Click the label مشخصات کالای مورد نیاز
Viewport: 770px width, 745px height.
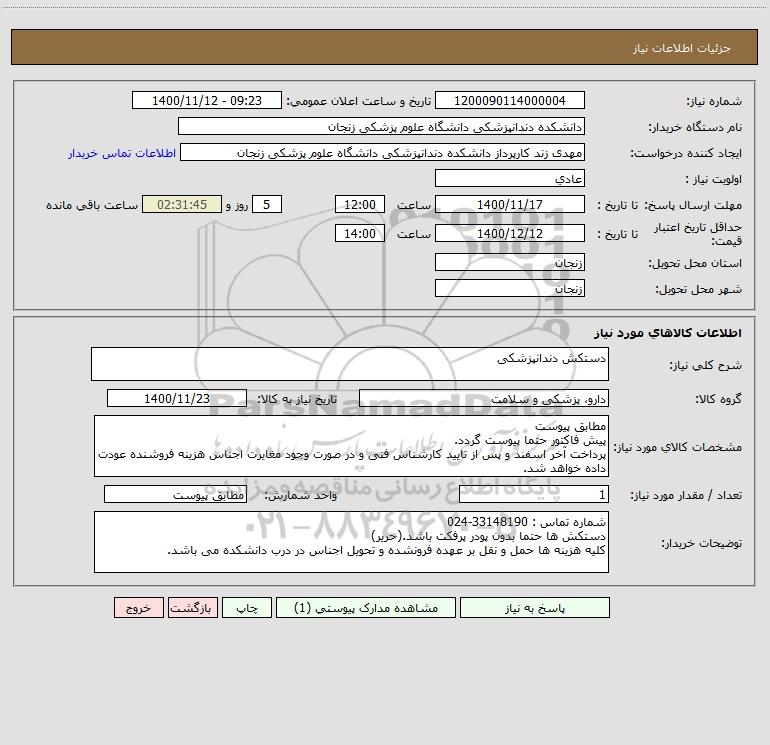point(678,447)
